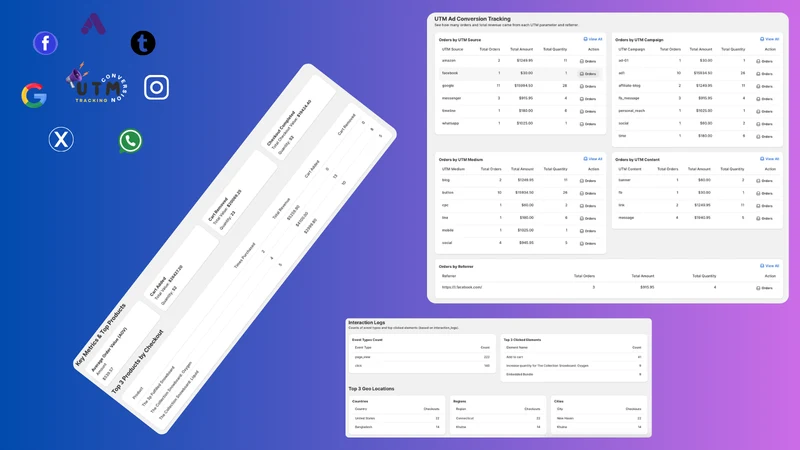View Orders for the banner content row
800x450 pixels.
coord(764,181)
